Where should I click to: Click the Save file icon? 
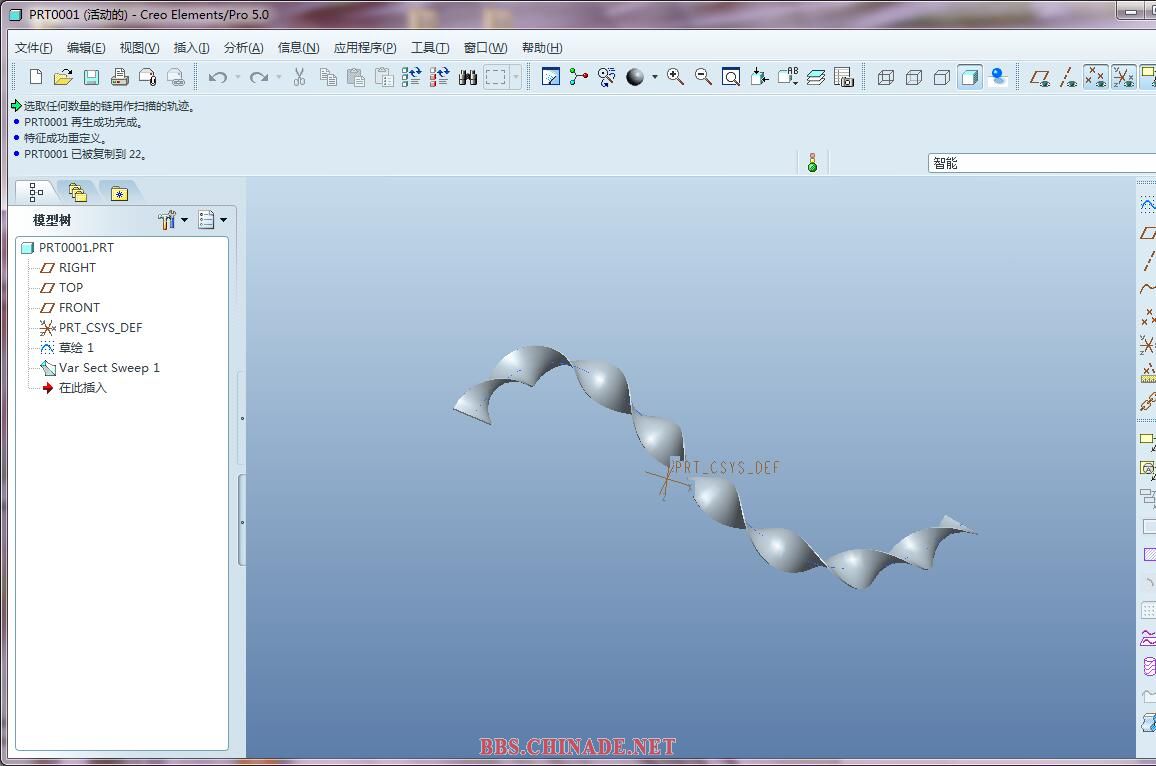coord(91,77)
